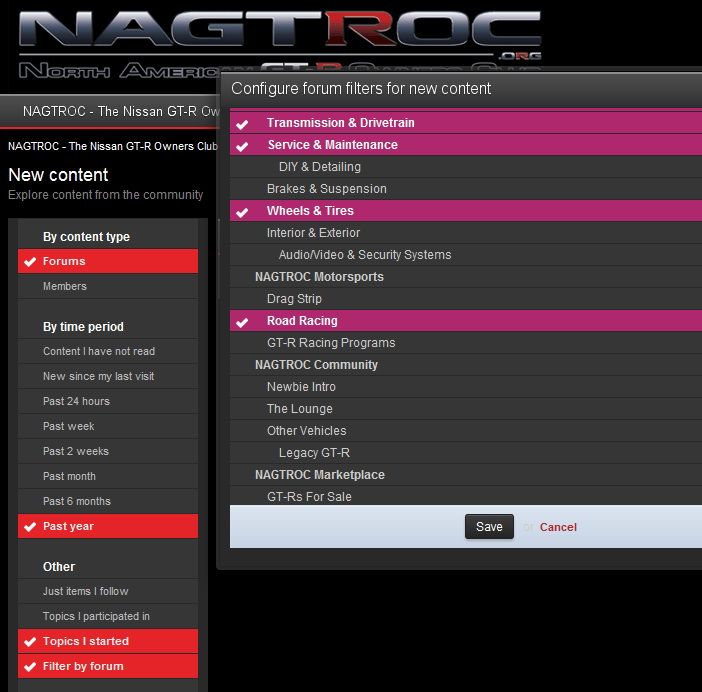
Task: Filter to the Past 24 hours
Action: (x=108, y=402)
